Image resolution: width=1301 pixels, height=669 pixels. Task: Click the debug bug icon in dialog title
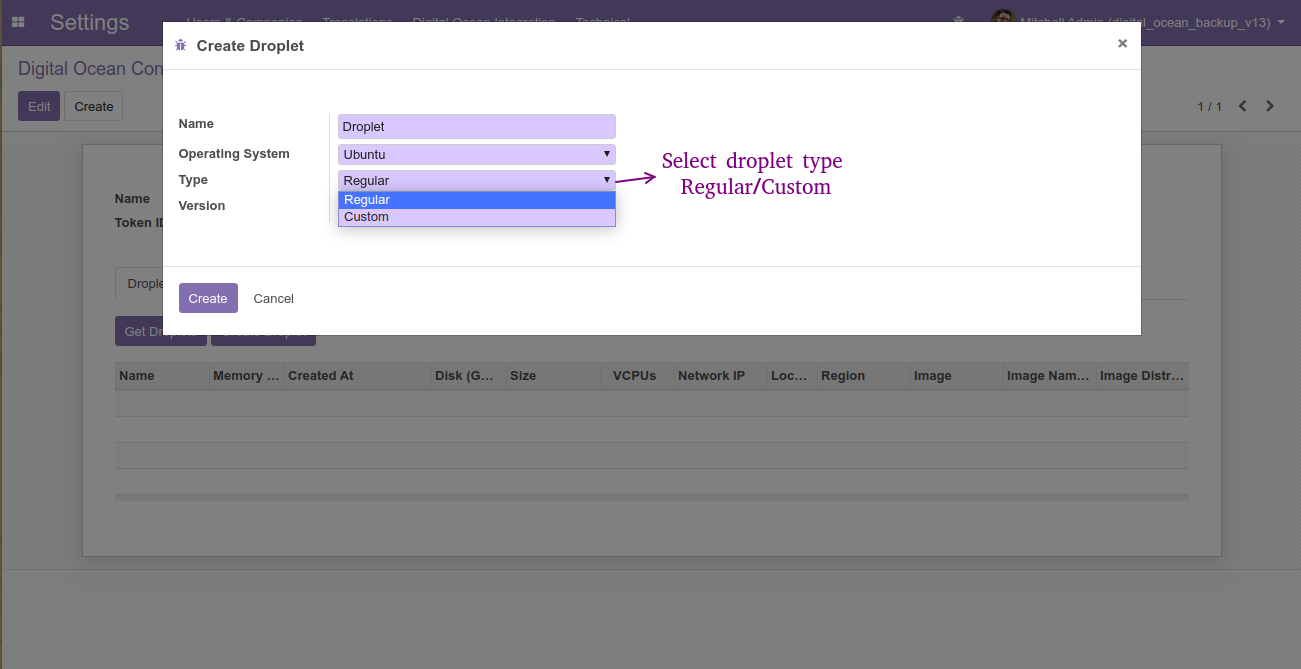[x=180, y=46]
